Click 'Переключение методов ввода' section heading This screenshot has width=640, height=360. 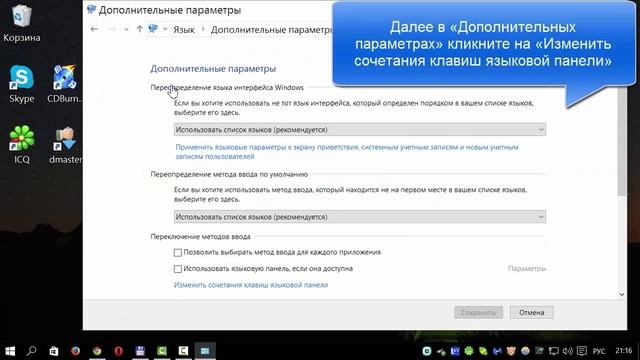tap(200, 237)
